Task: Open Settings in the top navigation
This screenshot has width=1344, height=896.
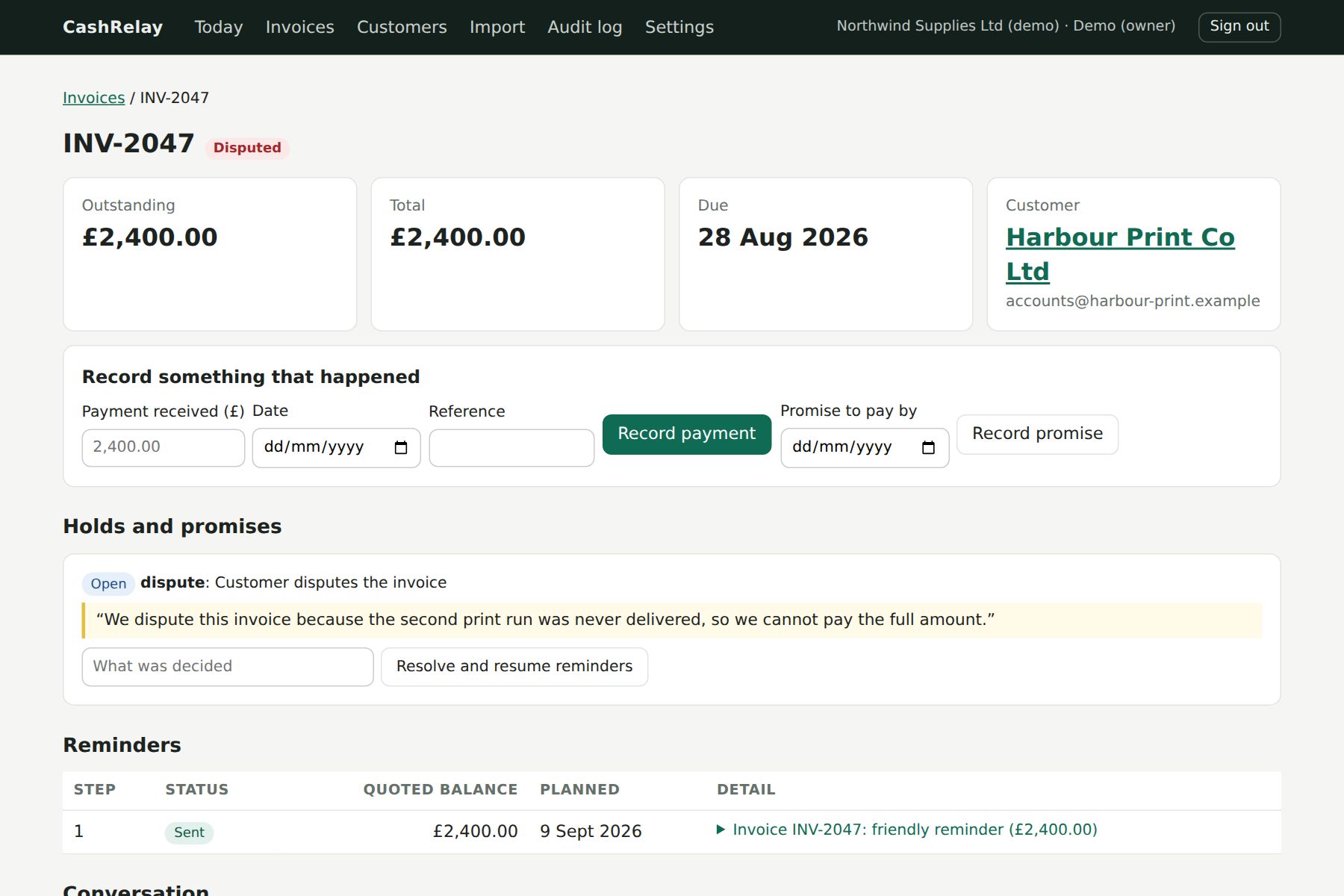Action: pyautogui.click(x=679, y=27)
